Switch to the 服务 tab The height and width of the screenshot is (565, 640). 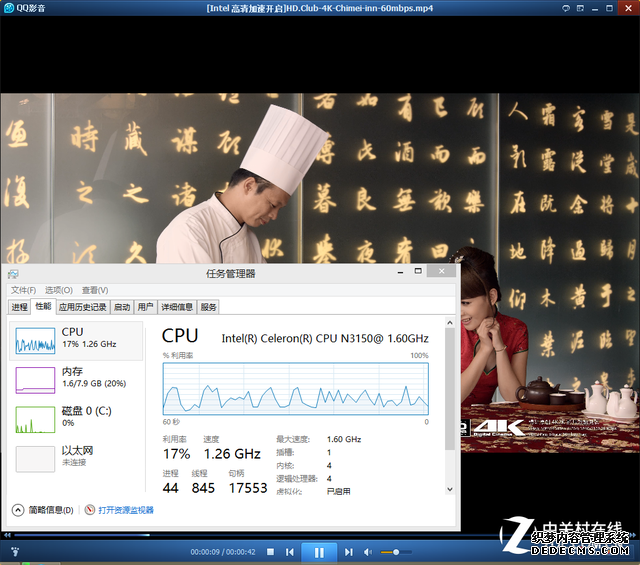[x=209, y=307]
